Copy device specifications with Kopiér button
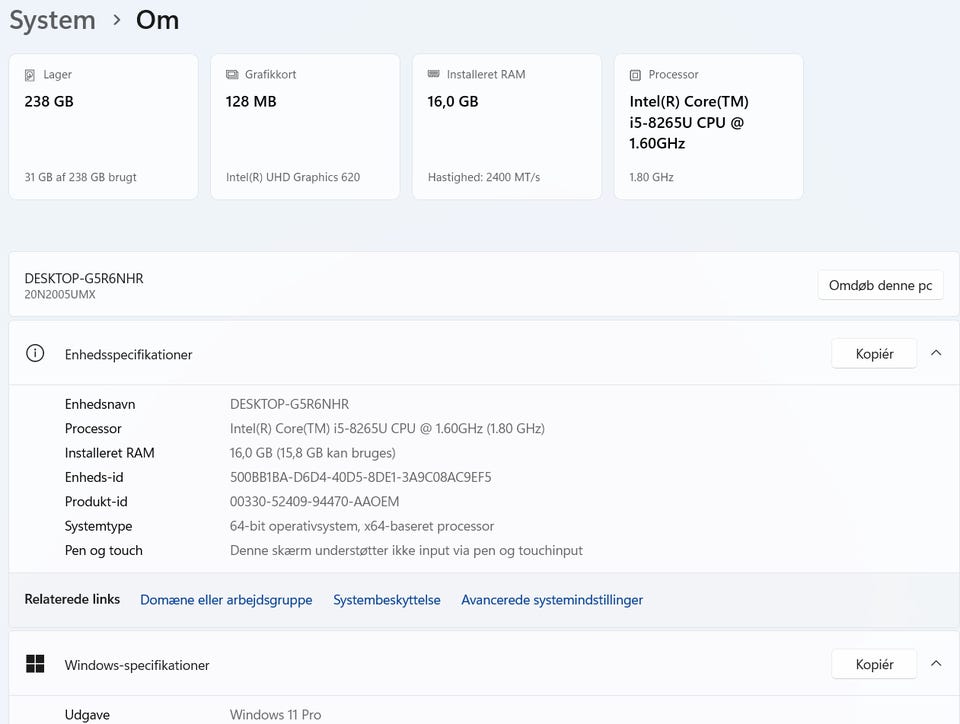The image size is (960, 724). point(873,354)
